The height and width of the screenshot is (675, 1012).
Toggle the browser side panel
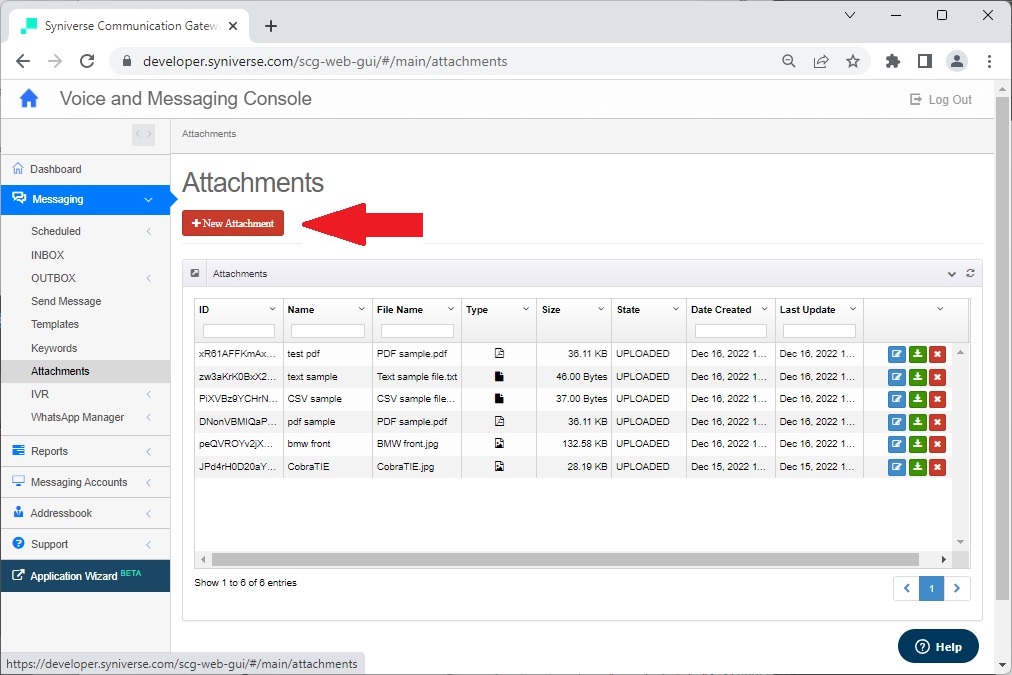pos(925,61)
